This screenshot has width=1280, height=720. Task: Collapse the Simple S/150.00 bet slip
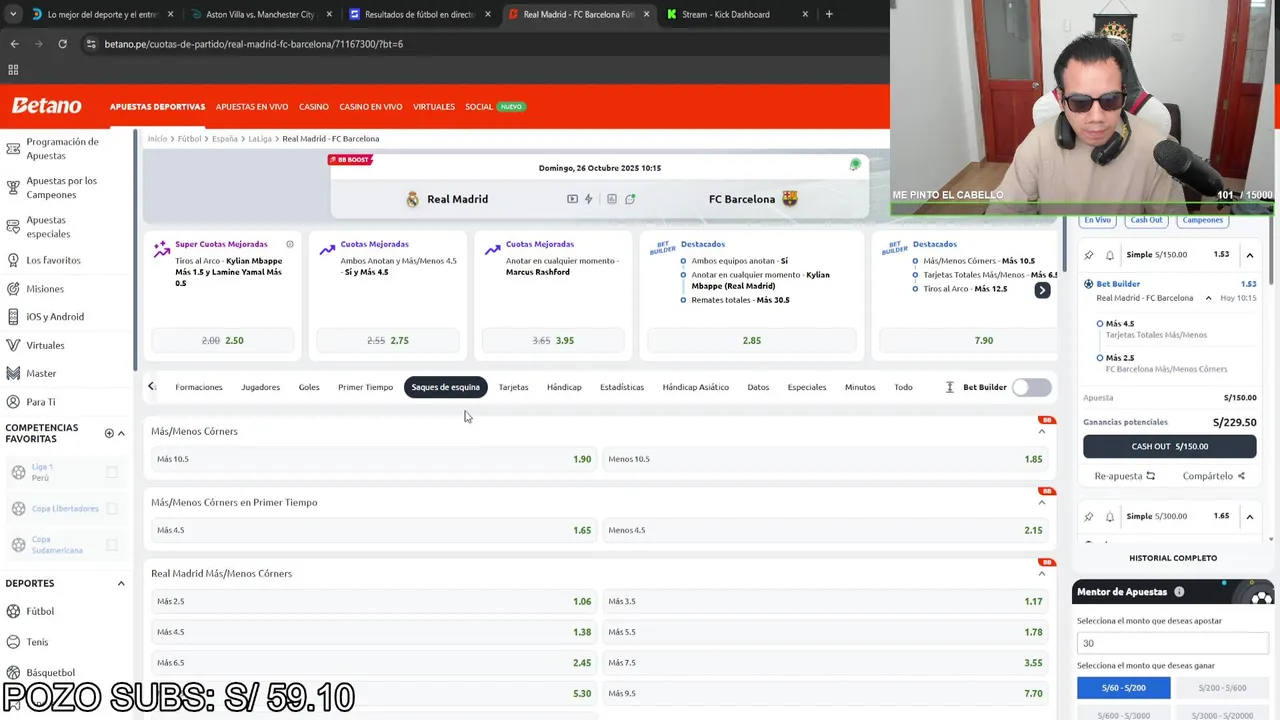pos(1250,255)
